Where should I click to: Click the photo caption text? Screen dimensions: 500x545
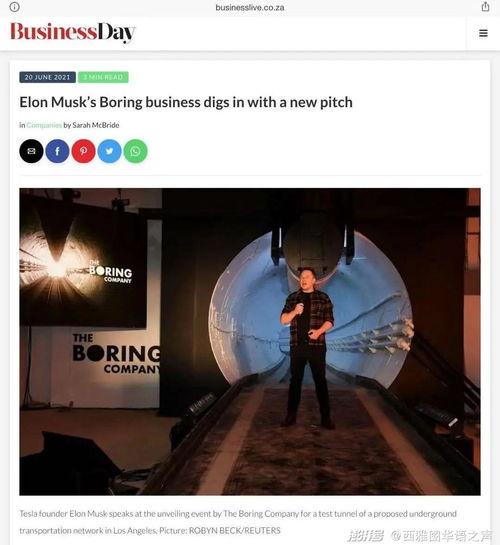pos(238,522)
